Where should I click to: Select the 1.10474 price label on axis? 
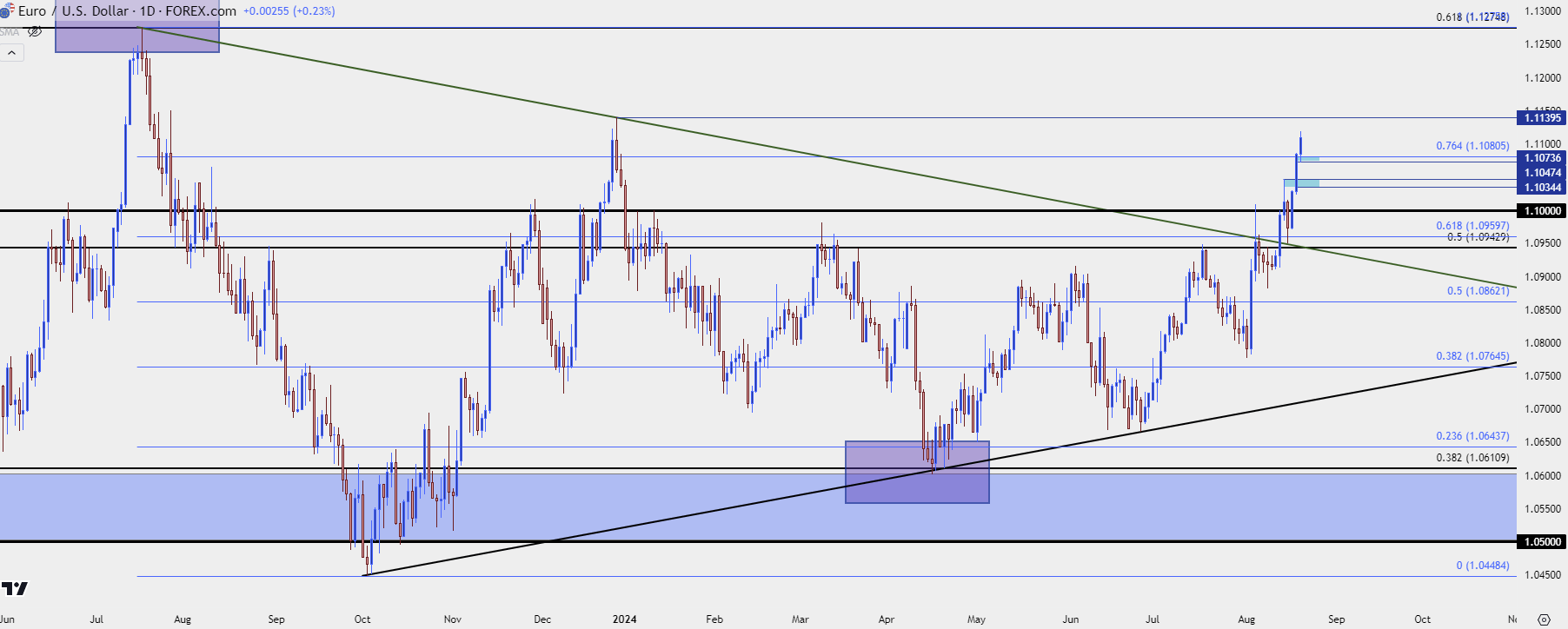tap(1543, 173)
